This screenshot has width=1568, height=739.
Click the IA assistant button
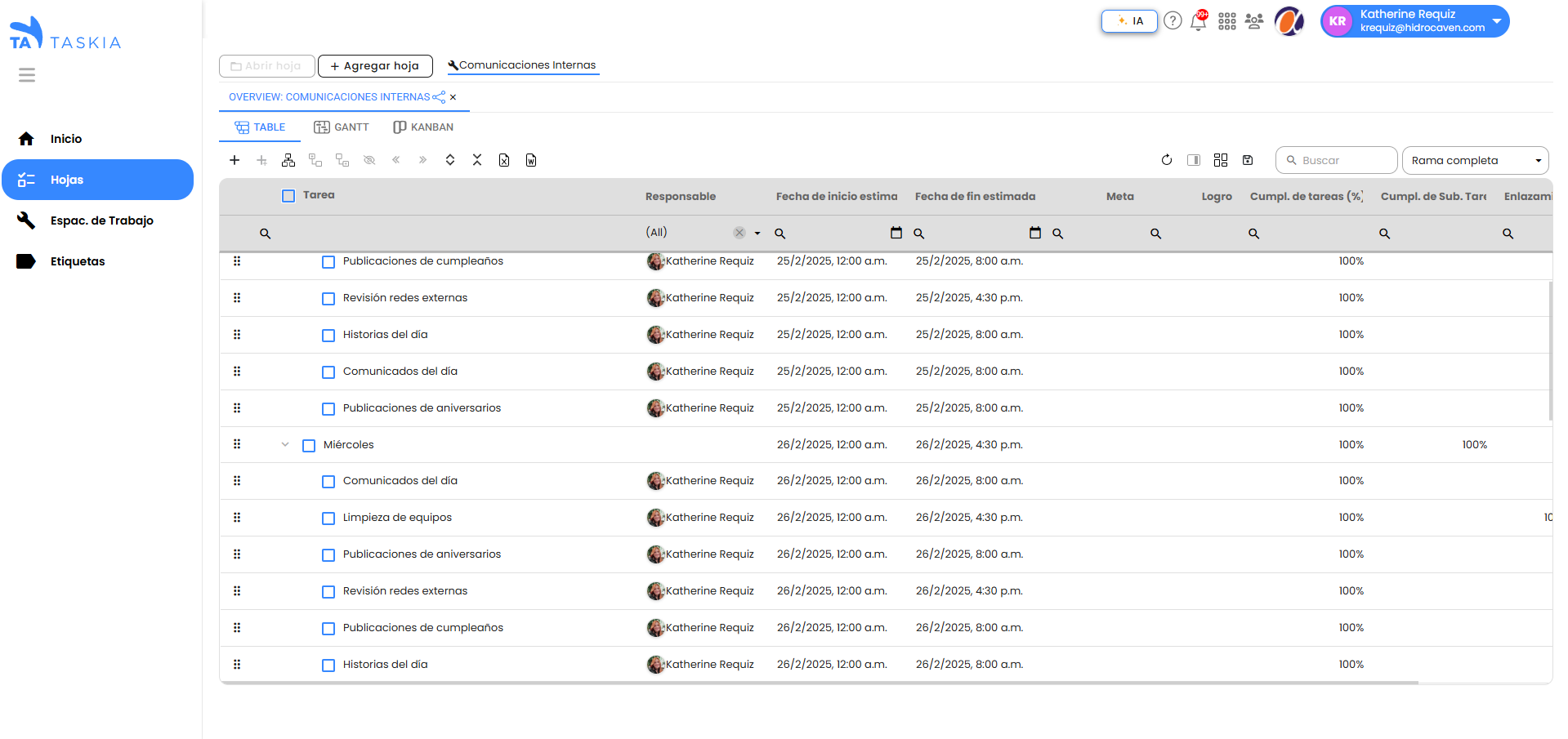(1129, 21)
